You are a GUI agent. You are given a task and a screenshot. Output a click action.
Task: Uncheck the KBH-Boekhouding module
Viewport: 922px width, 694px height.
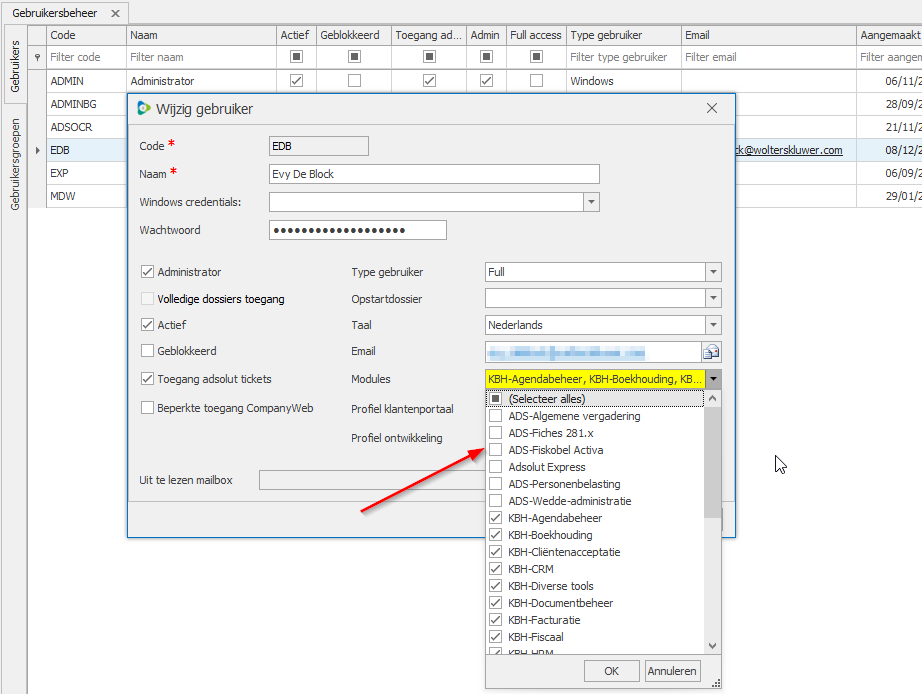pos(495,535)
